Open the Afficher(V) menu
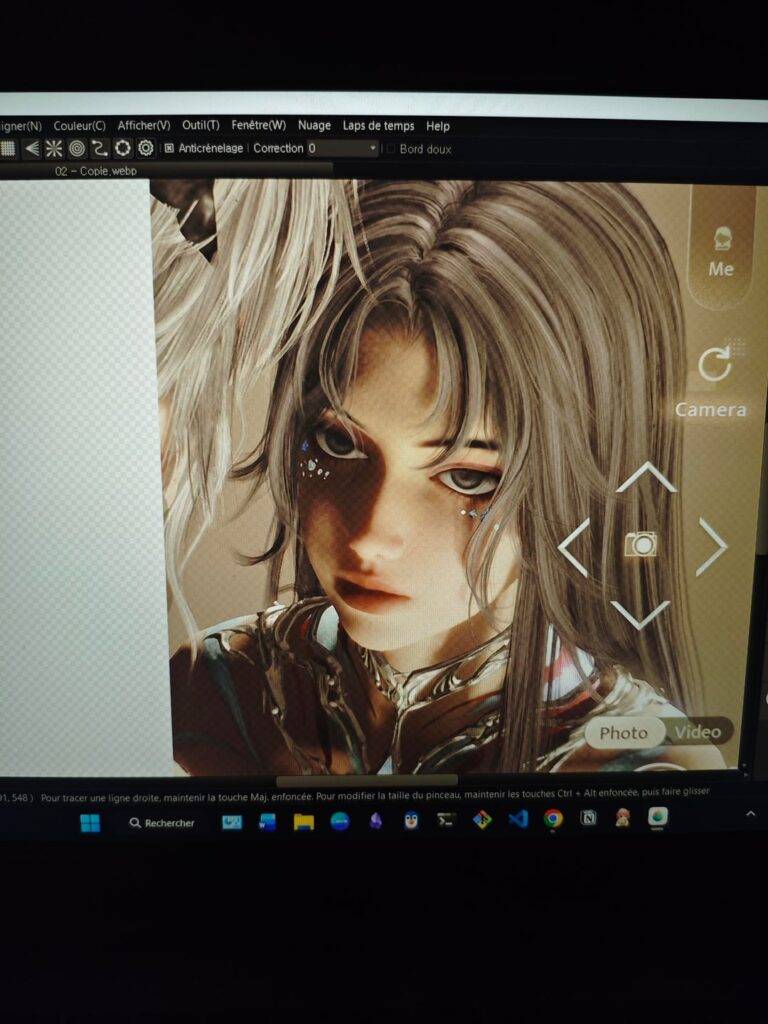This screenshot has height=1024, width=768. point(144,125)
